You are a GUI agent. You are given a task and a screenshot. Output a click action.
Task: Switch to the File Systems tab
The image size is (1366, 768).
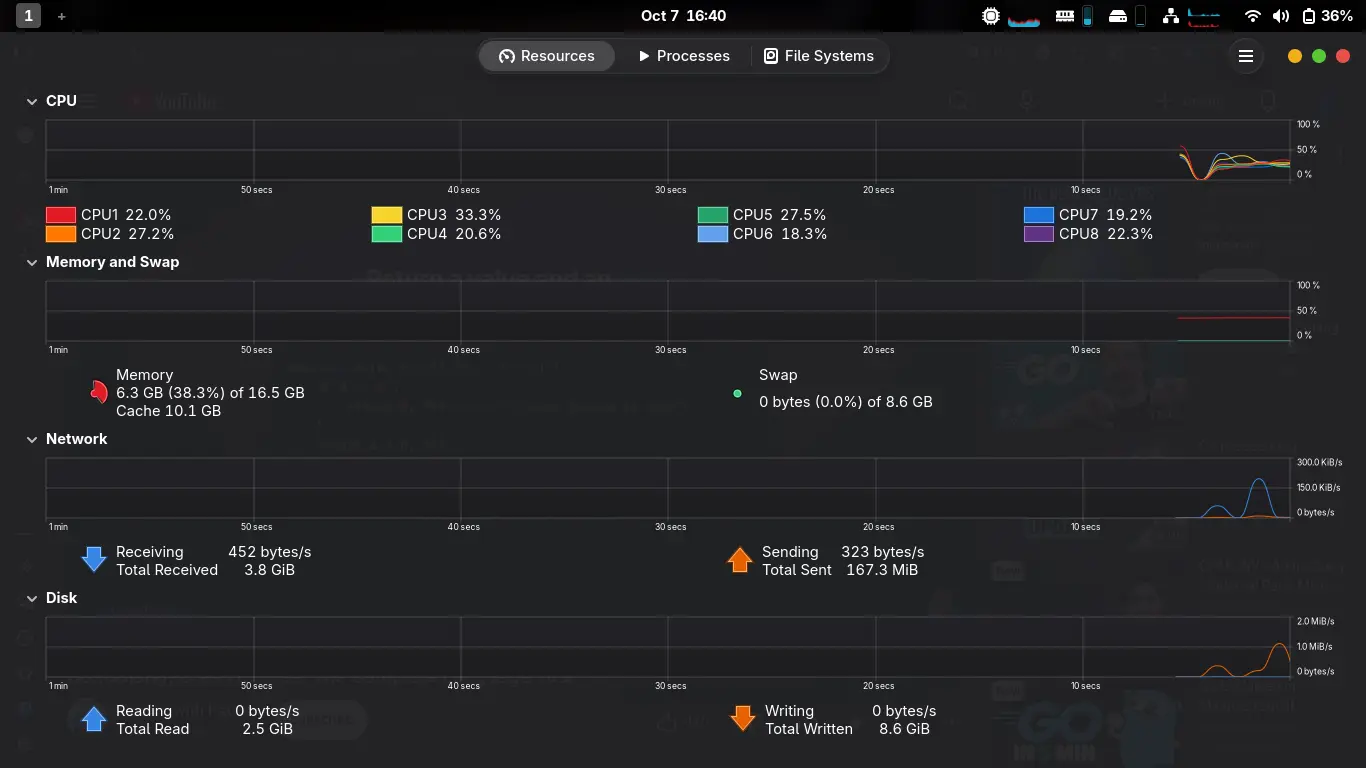click(819, 56)
